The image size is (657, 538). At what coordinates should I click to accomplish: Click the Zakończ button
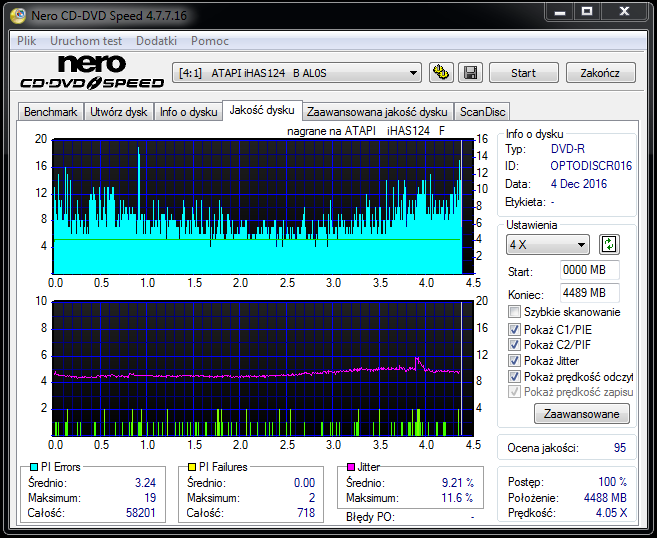600,73
